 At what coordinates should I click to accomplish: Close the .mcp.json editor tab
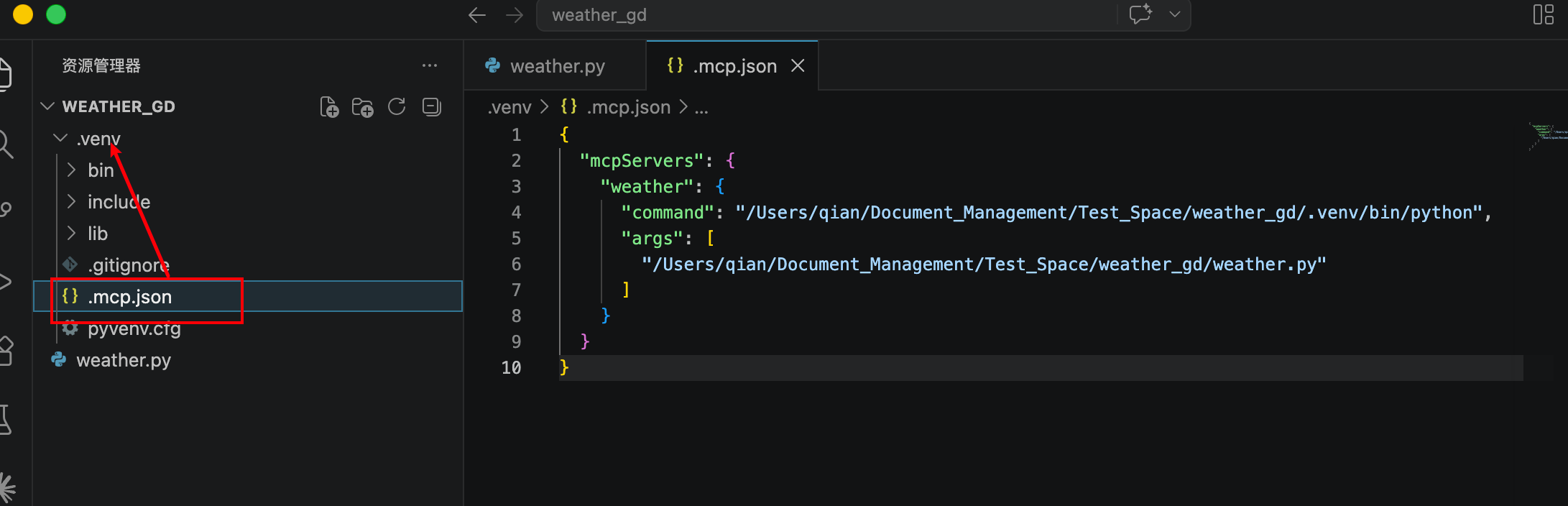(798, 65)
